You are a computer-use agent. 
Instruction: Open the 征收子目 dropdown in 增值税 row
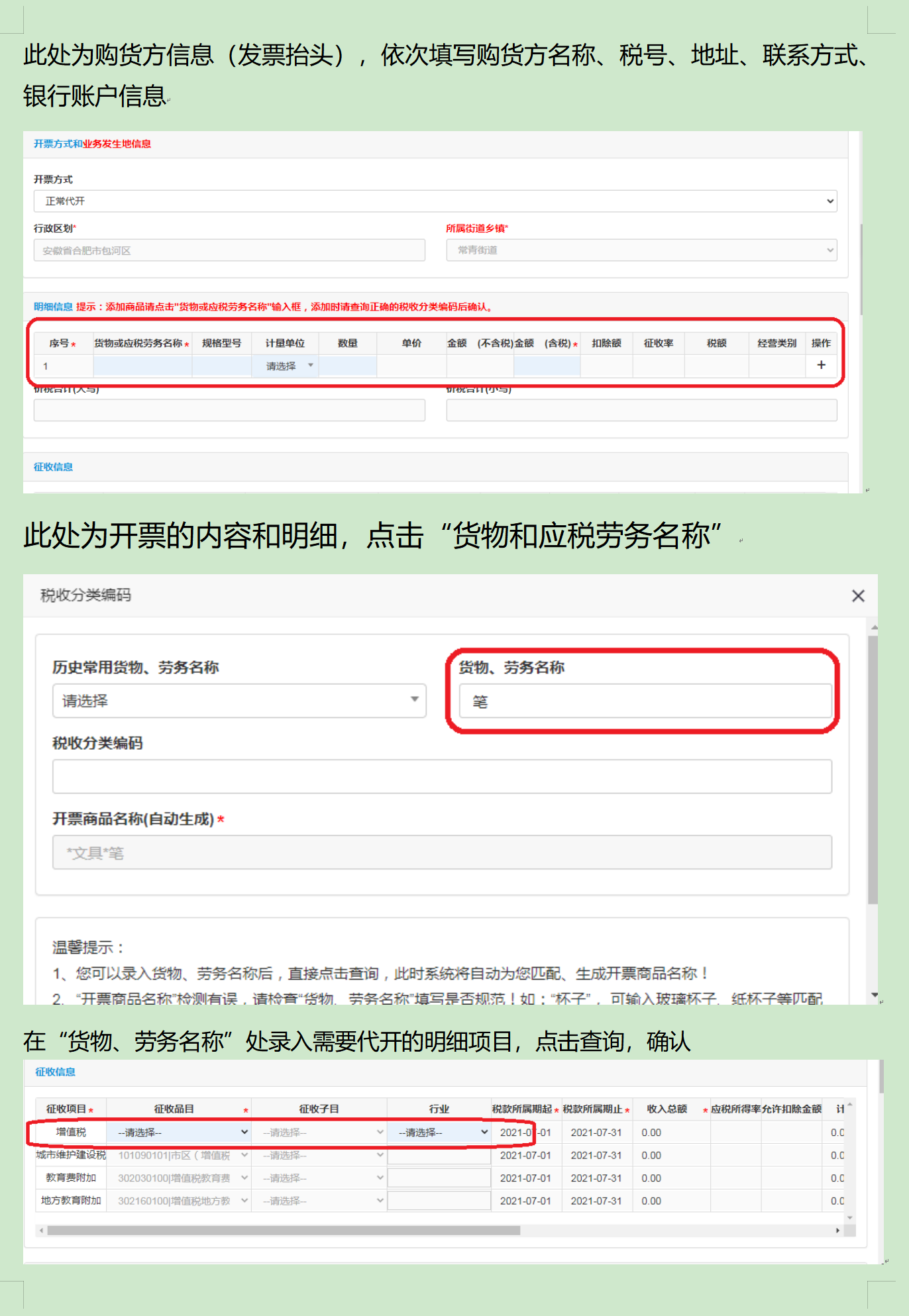[319, 1133]
